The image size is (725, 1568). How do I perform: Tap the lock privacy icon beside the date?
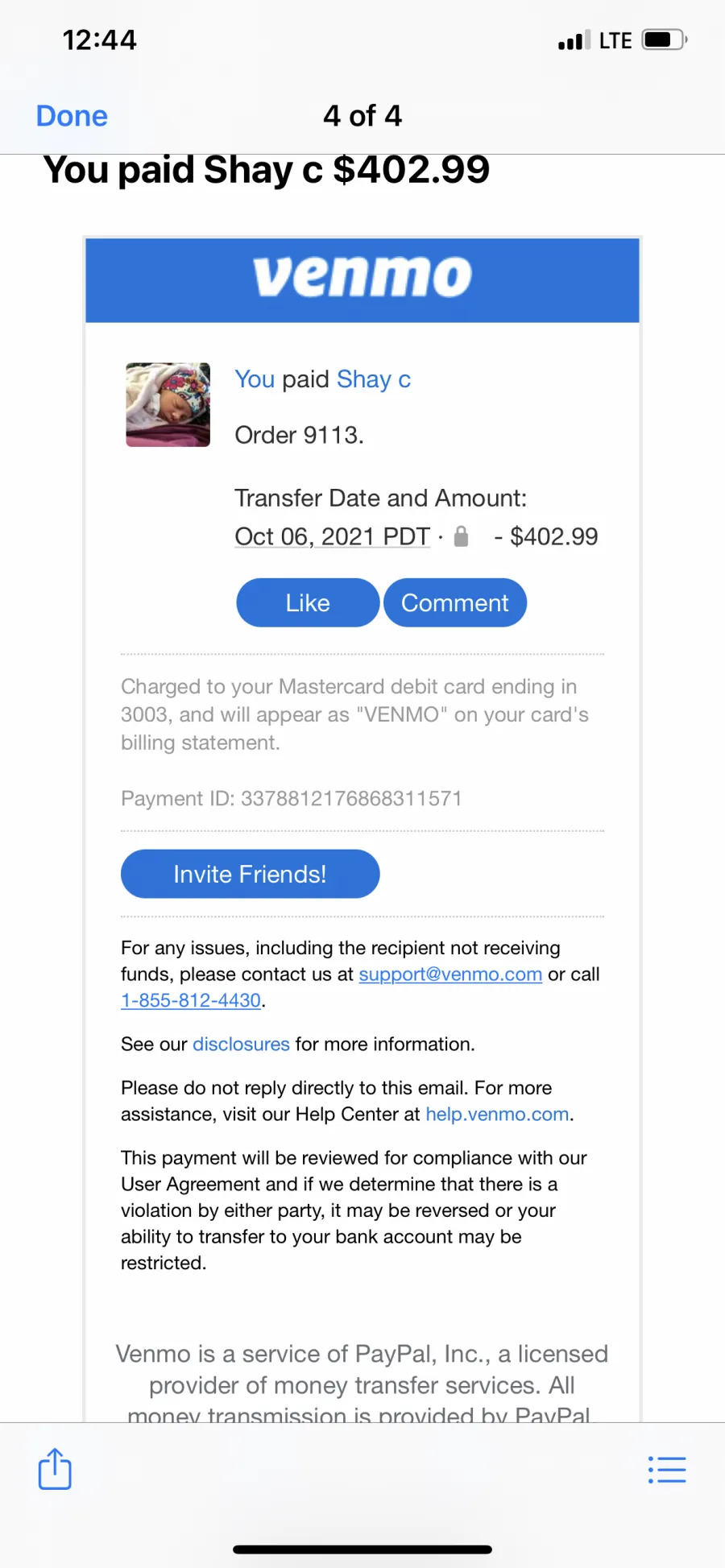coord(461,536)
